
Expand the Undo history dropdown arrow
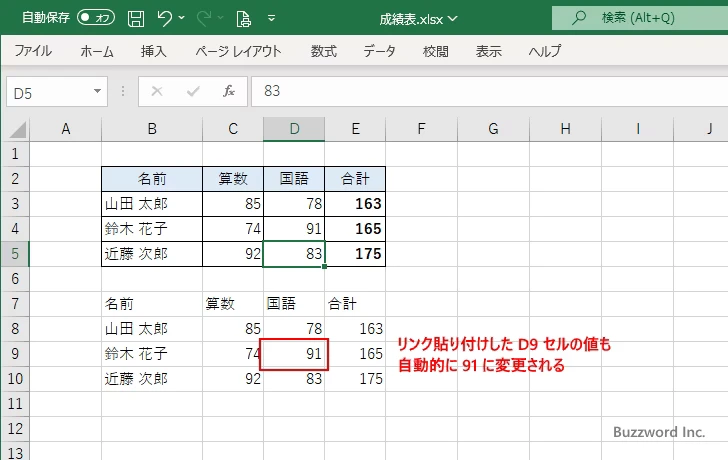[x=182, y=18]
